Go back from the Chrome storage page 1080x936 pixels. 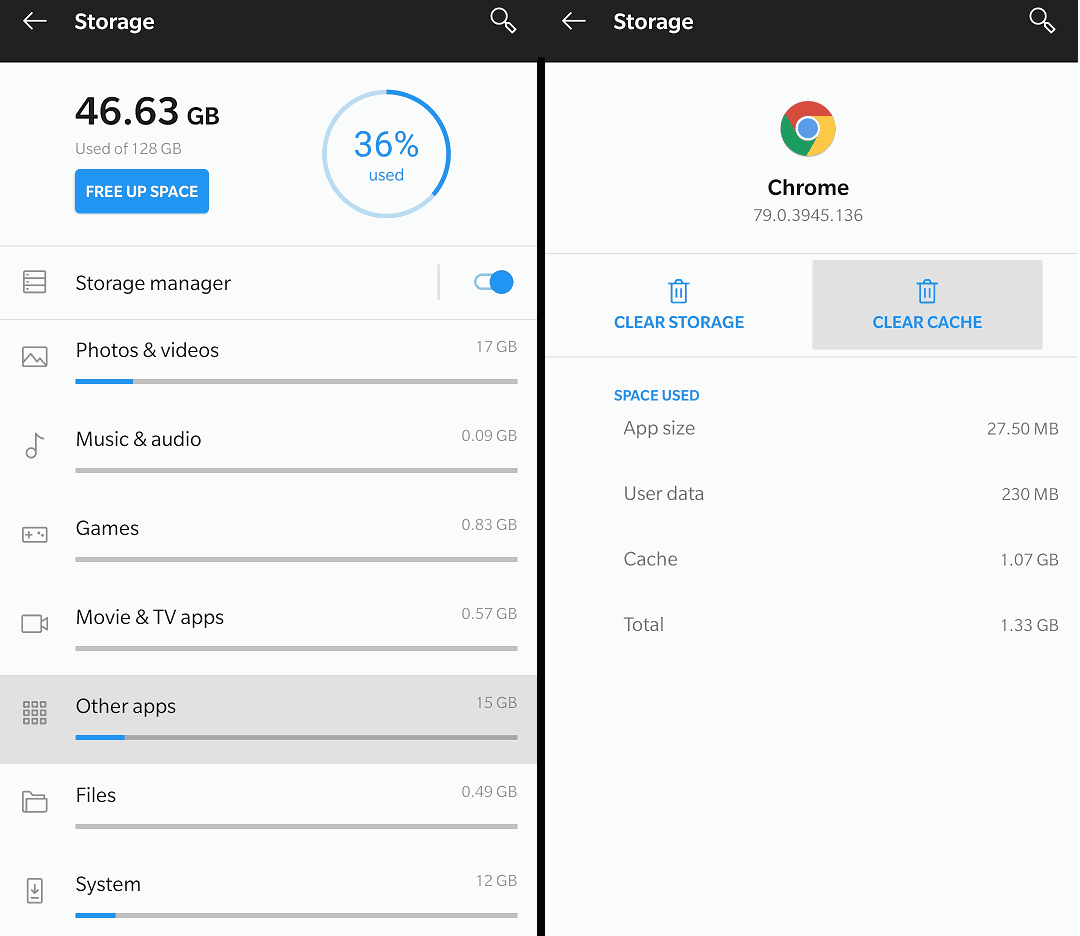point(573,20)
